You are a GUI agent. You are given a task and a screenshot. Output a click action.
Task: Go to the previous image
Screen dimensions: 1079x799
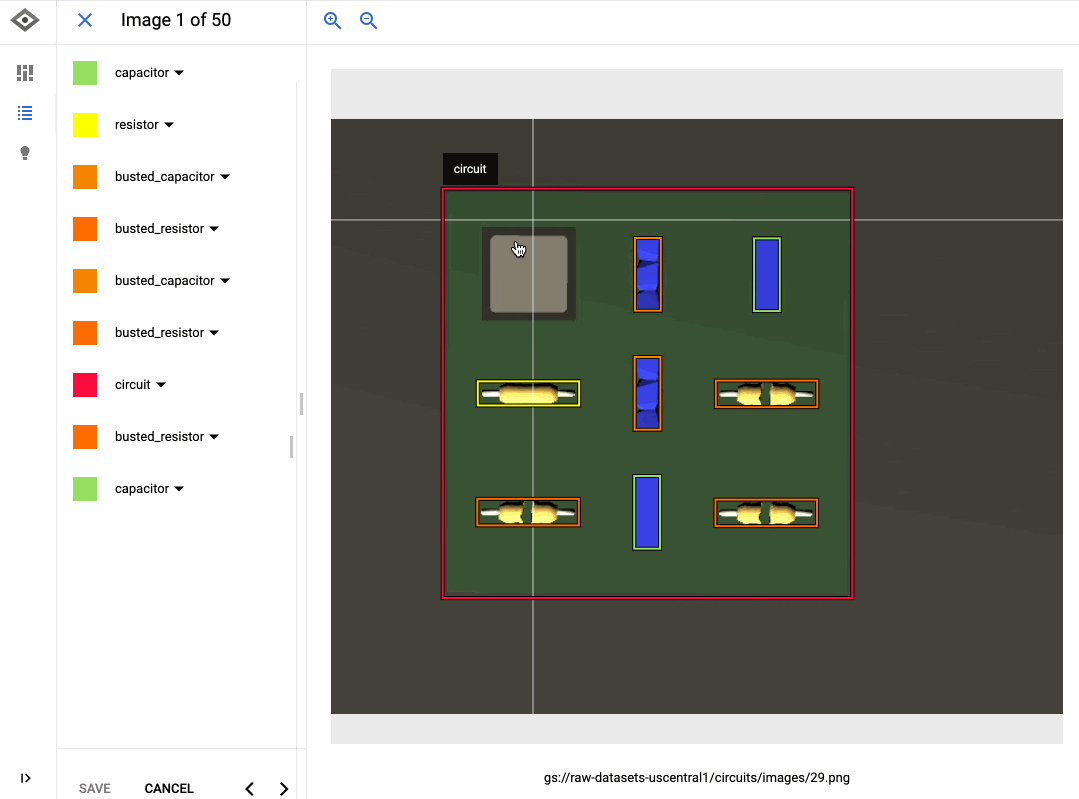coord(249,788)
